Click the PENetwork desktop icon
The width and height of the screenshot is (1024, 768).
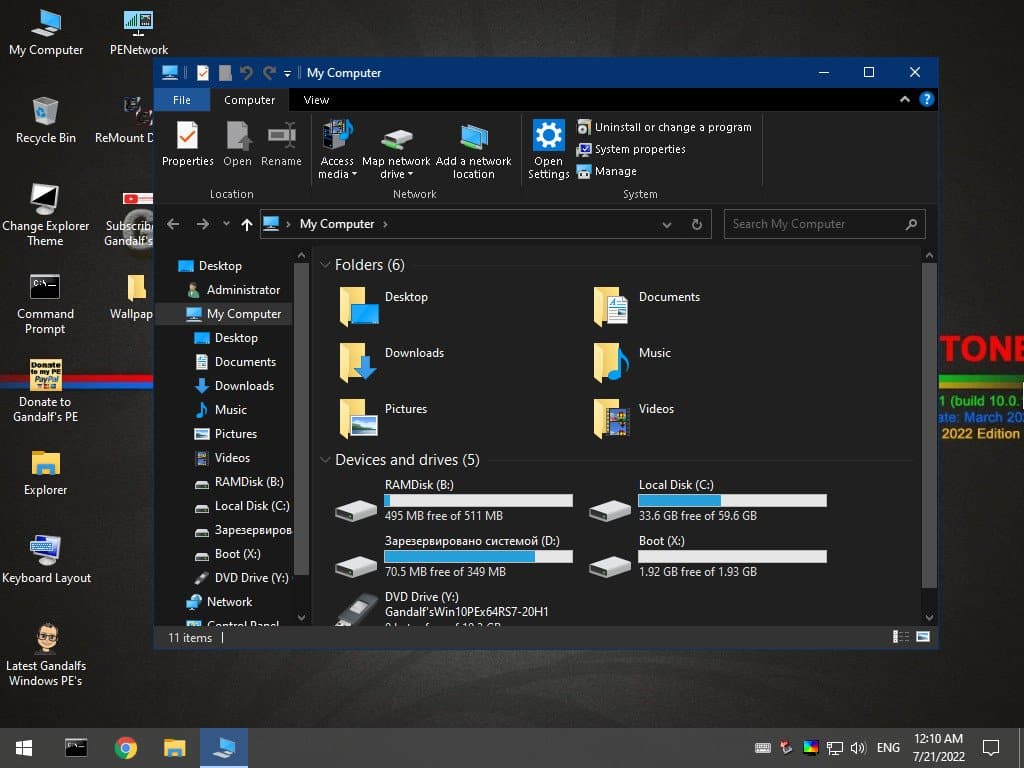(138, 33)
